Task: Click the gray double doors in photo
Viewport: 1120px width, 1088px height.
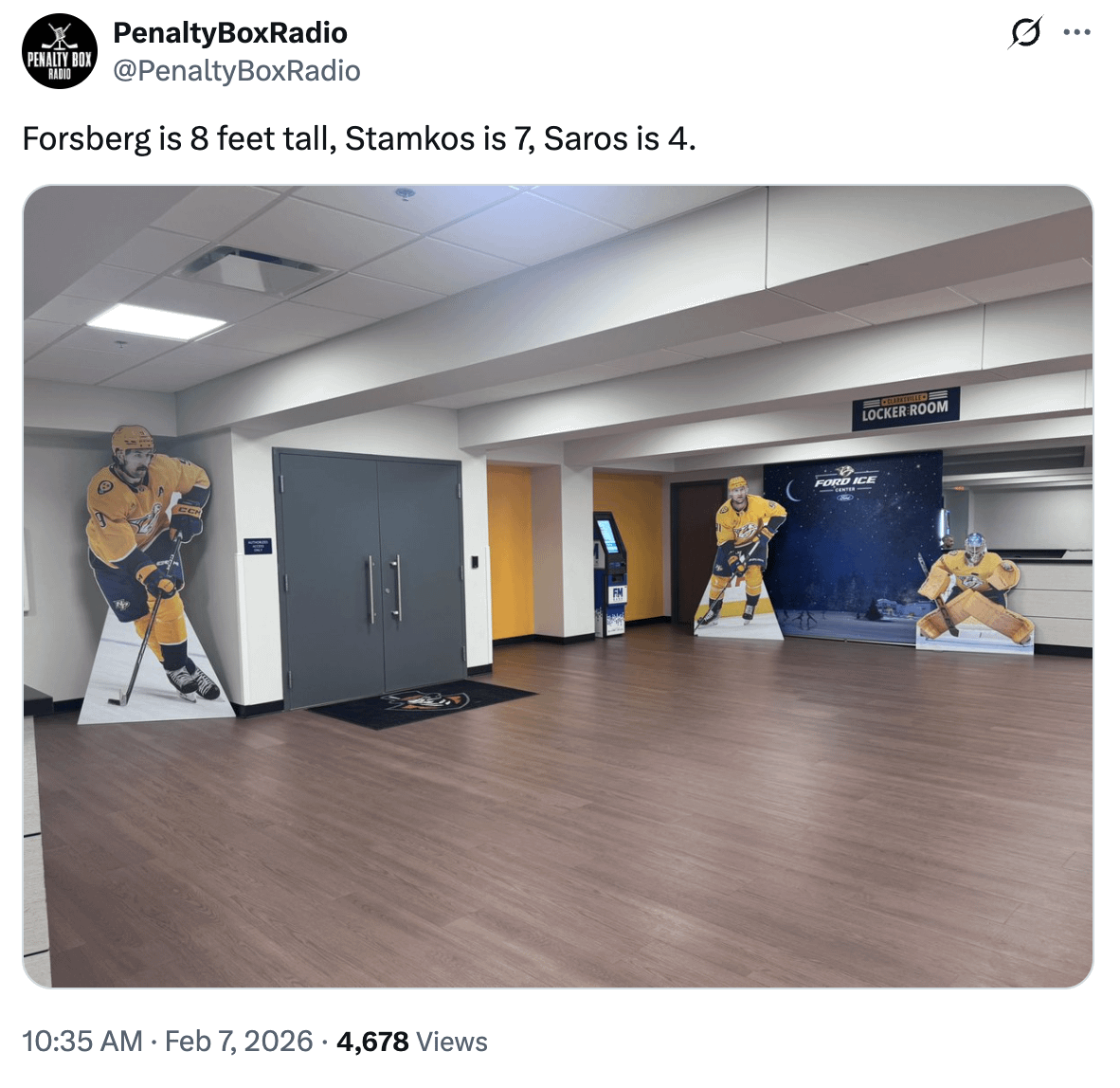Action: [370, 578]
